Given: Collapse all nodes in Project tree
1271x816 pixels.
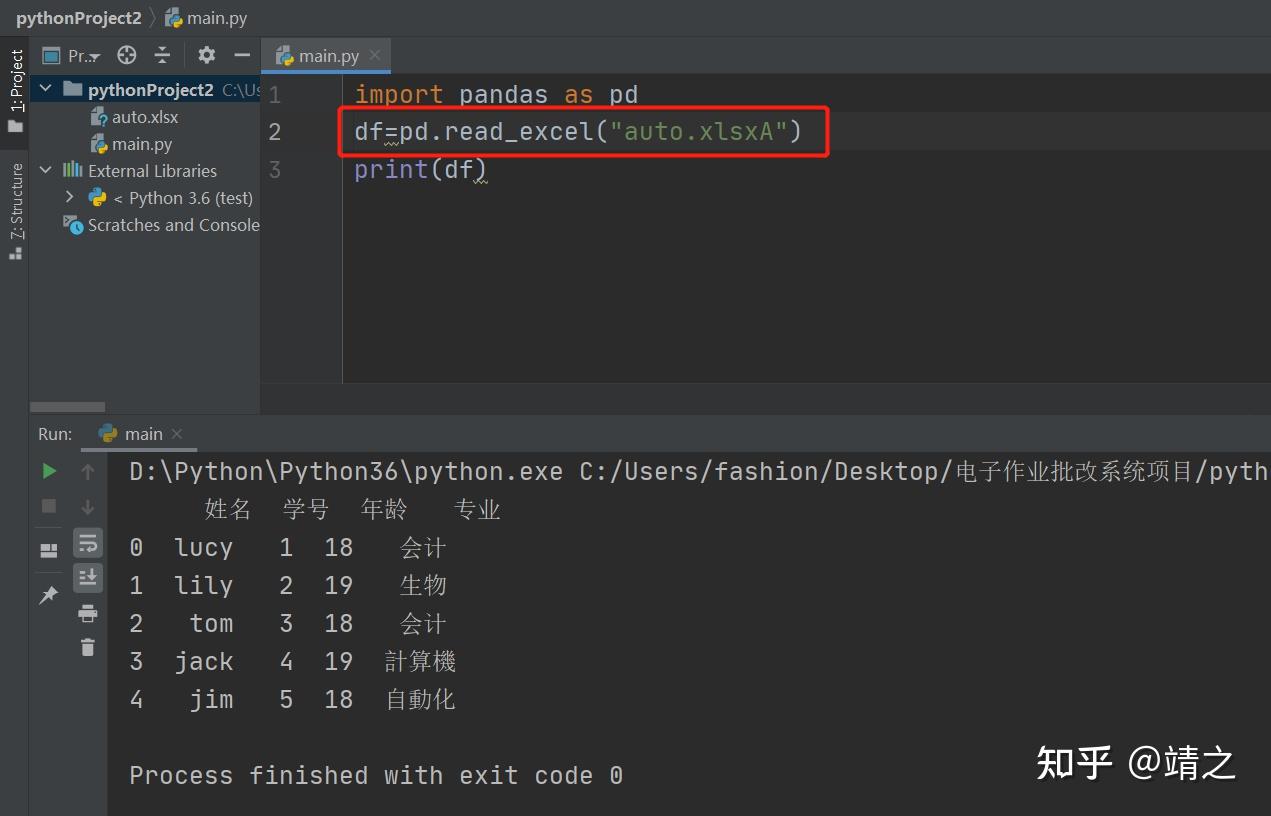Looking at the screenshot, I should (x=162, y=55).
